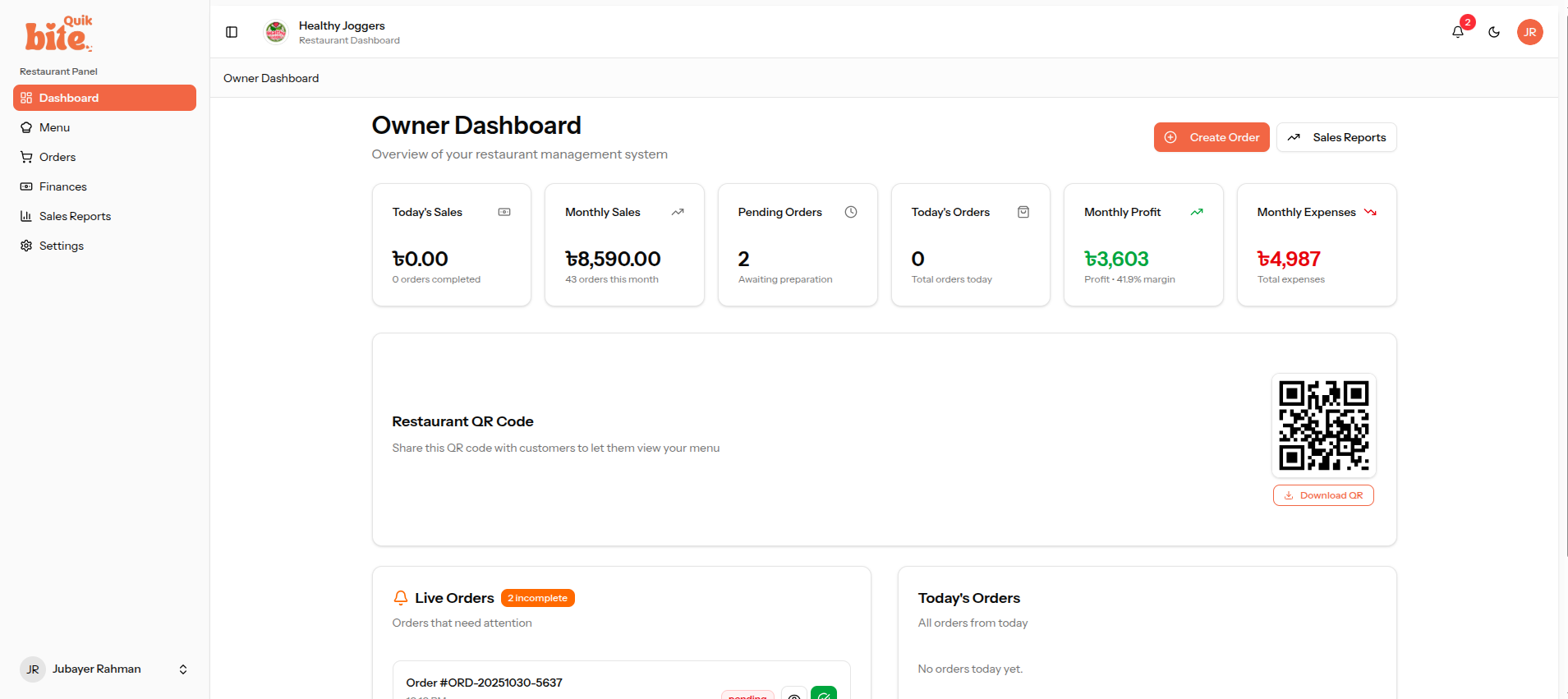Click the restaurant QR code image
Viewport: 1568px width, 699px height.
pyautogui.click(x=1323, y=425)
